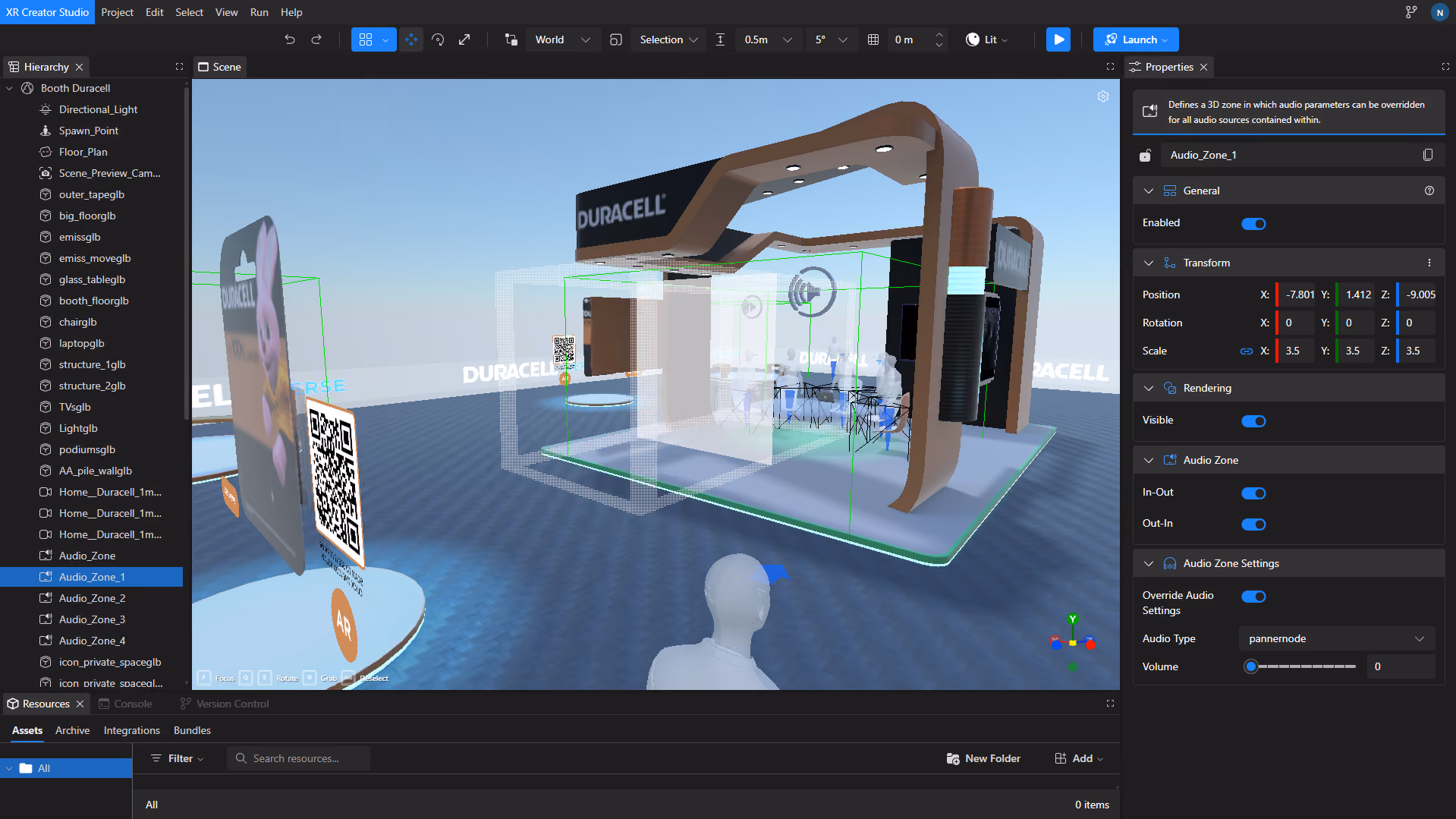The height and width of the screenshot is (819, 1456).
Task: Click the transform space icon beside World
Action: point(511,39)
